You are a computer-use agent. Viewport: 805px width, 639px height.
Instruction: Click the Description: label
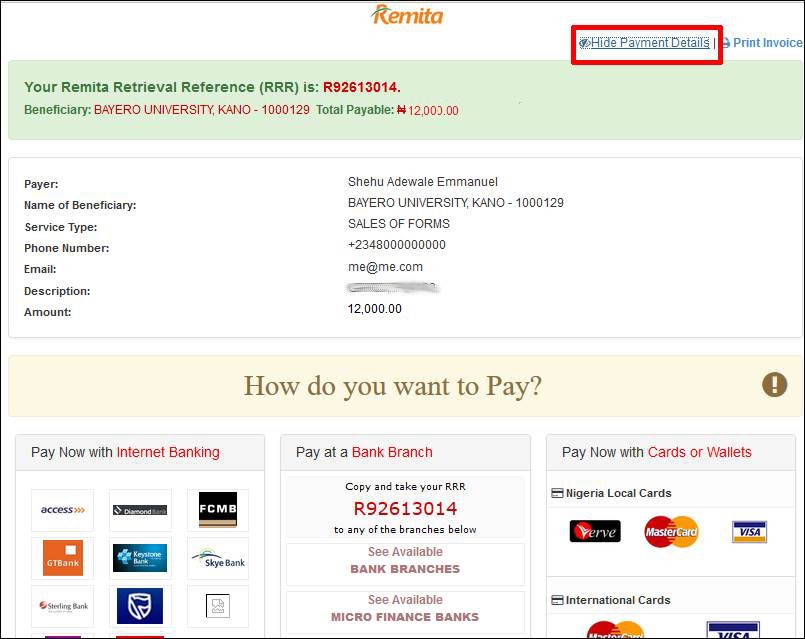[57, 291]
